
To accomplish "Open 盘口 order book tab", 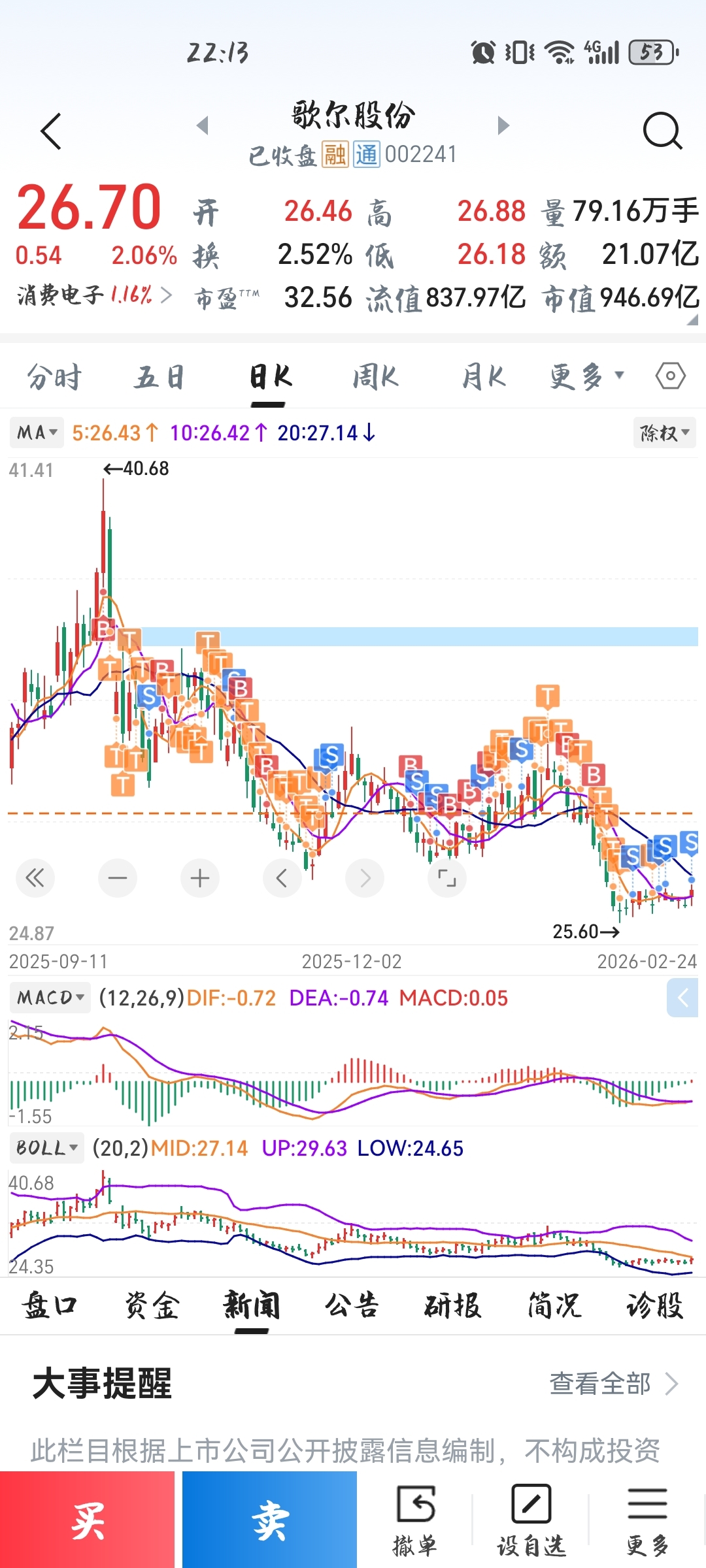I will point(50,1305).
